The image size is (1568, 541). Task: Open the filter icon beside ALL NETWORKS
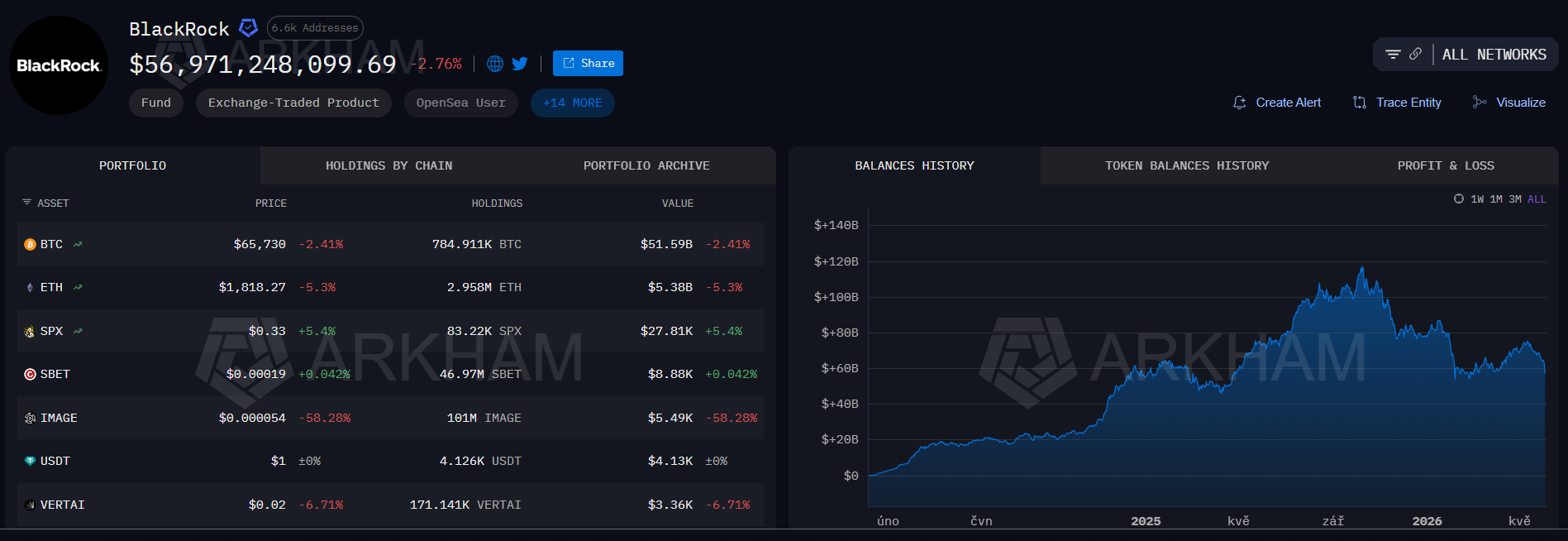pyautogui.click(x=1393, y=54)
